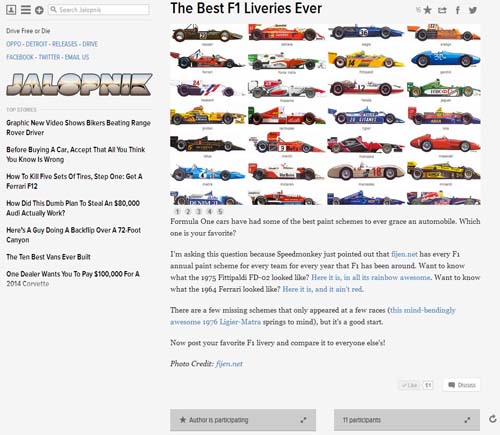Click The Best F1 Liveries Ever headline

tap(246, 8)
